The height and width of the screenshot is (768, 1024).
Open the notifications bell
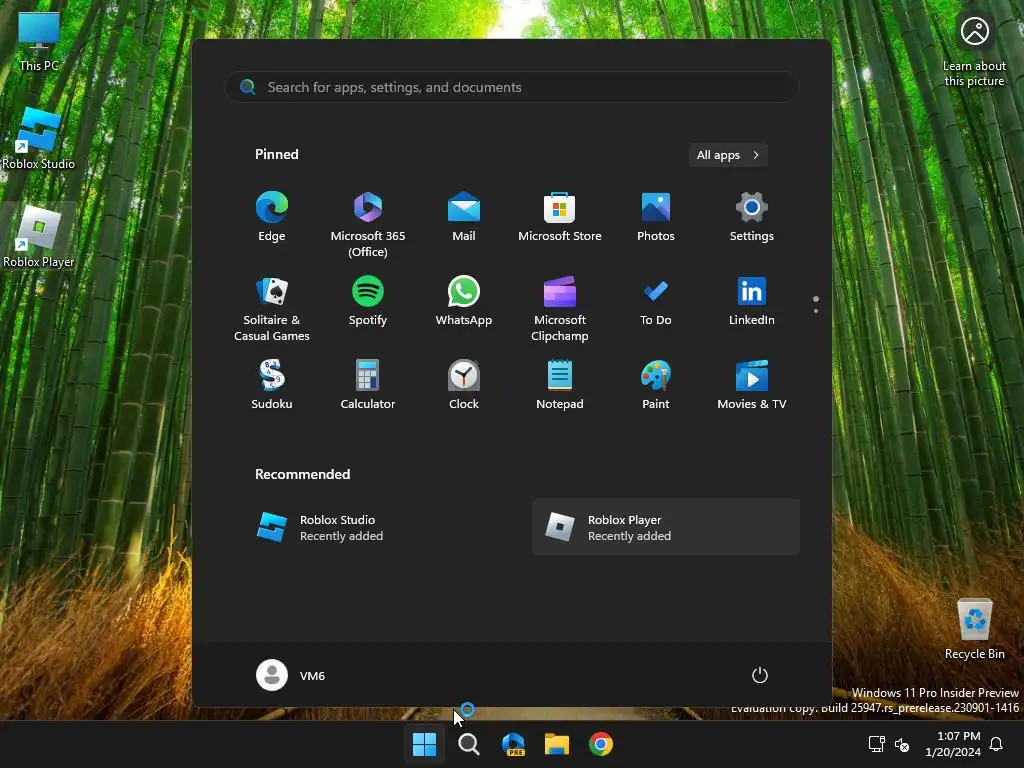[x=997, y=744]
